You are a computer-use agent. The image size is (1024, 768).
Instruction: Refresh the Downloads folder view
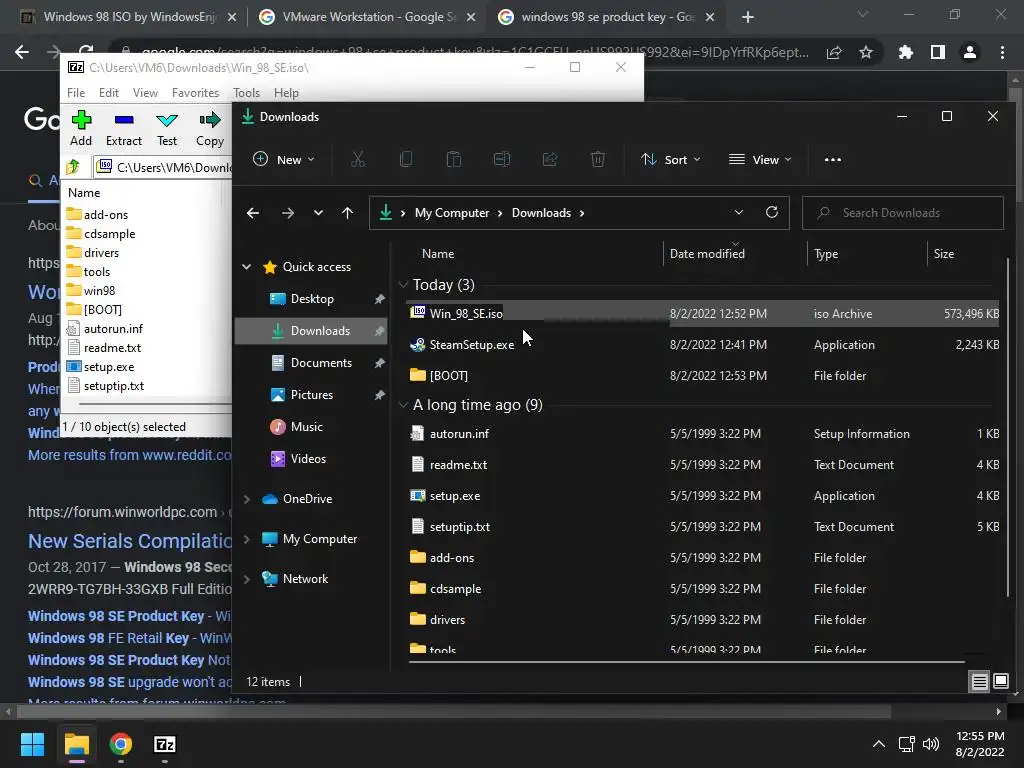(x=771, y=212)
